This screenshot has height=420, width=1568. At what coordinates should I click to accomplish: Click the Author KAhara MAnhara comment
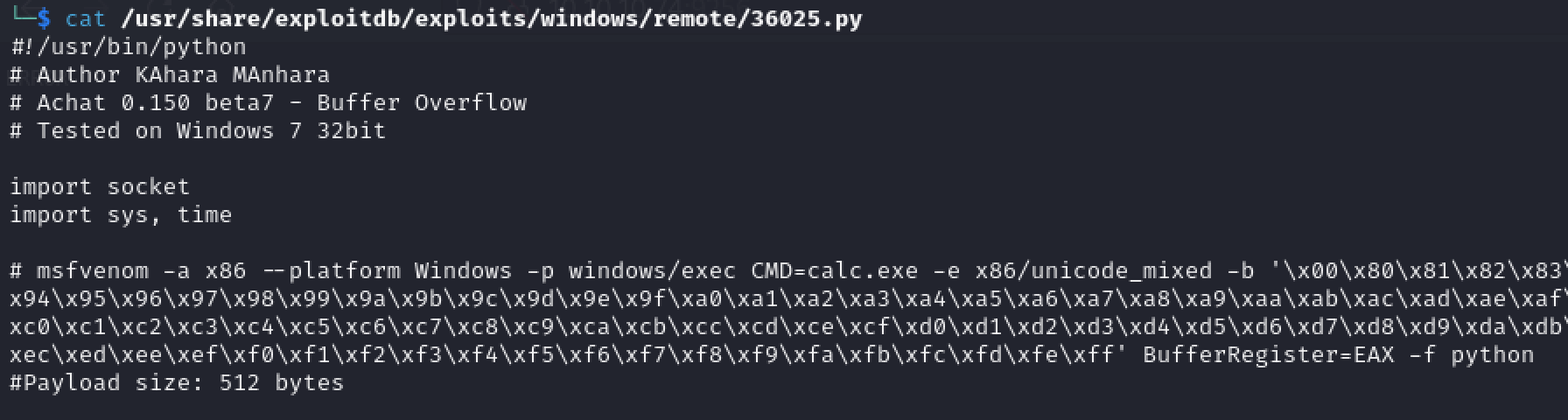click(170, 74)
